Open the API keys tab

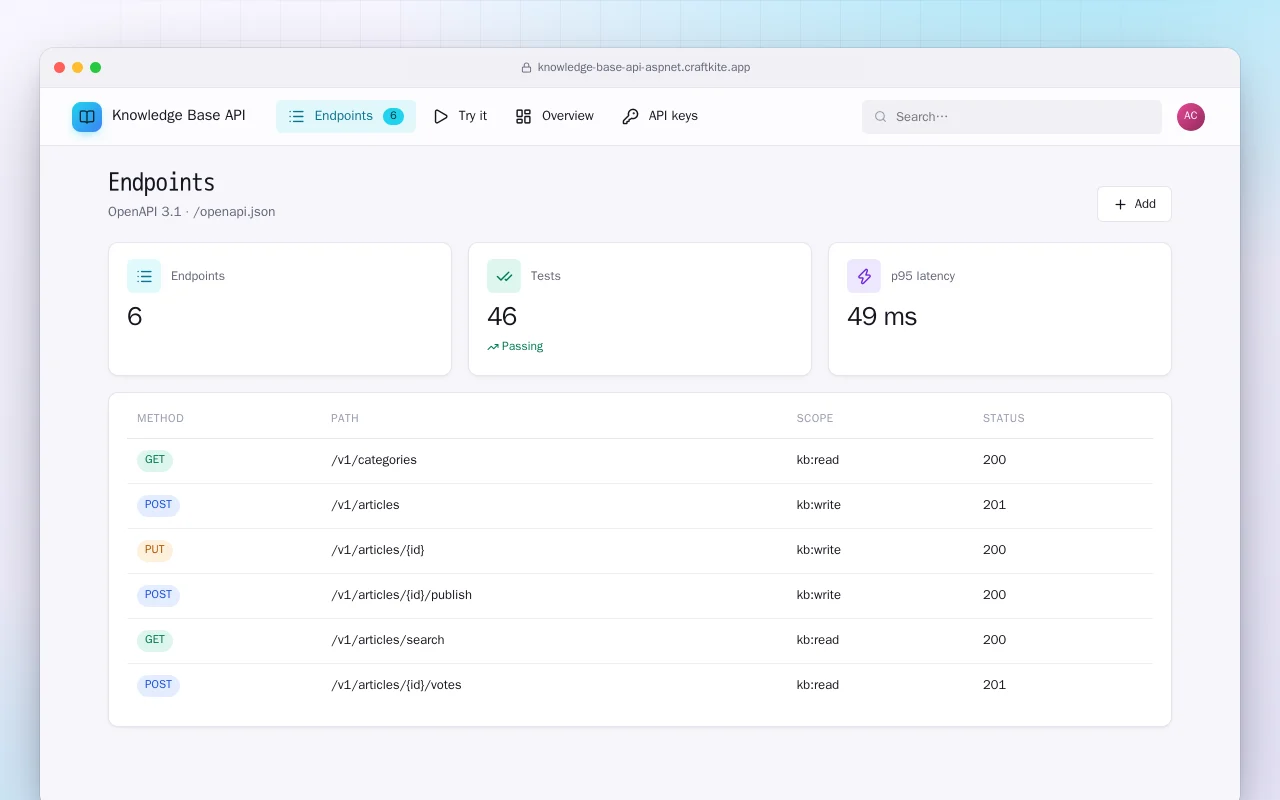point(660,117)
